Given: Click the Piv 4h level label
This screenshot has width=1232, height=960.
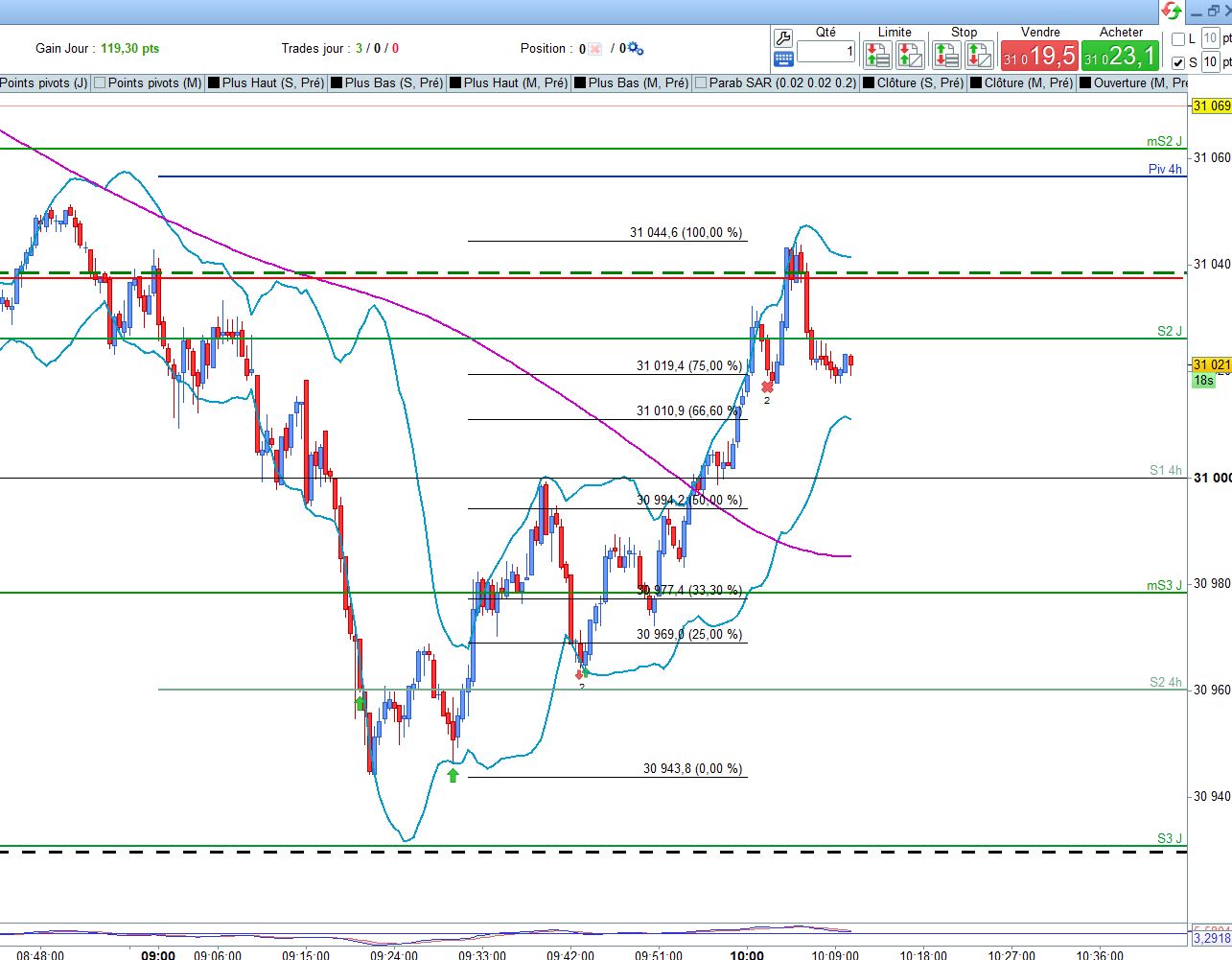Looking at the screenshot, I should coord(1165,169).
